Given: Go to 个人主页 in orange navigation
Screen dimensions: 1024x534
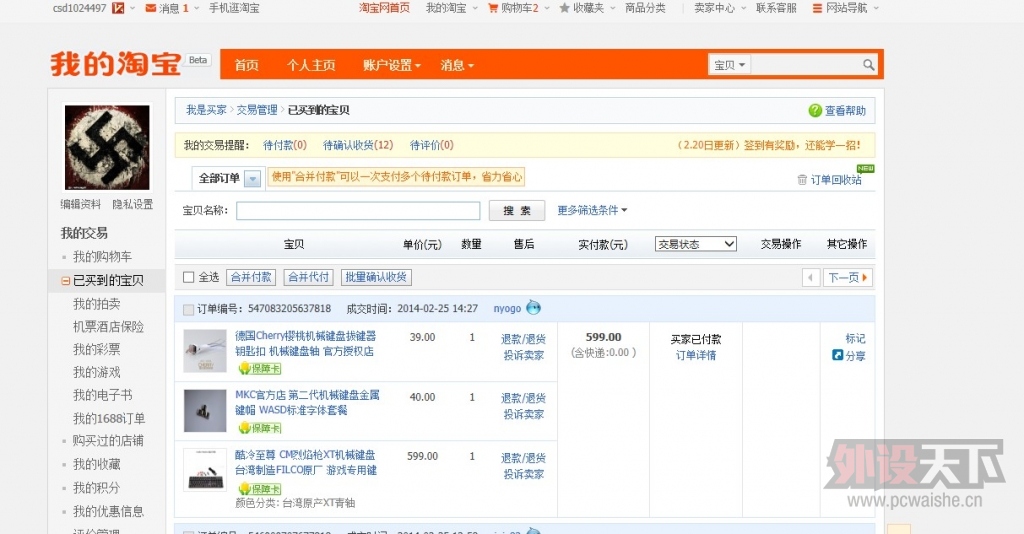Looking at the screenshot, I should point(311,65).
